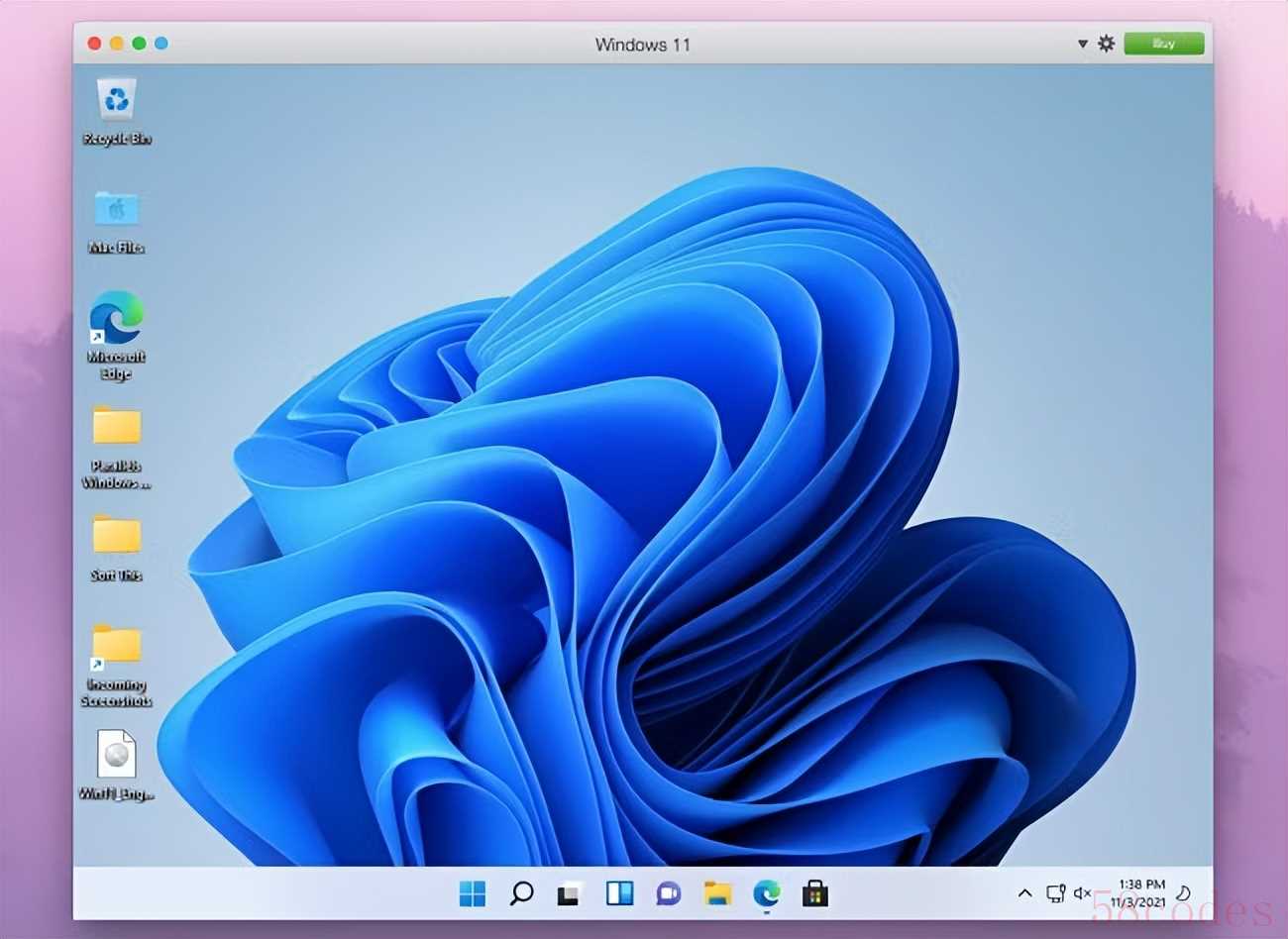
Task: Launch Microsoft Edge from the taskbar
Action: (766, 893)
